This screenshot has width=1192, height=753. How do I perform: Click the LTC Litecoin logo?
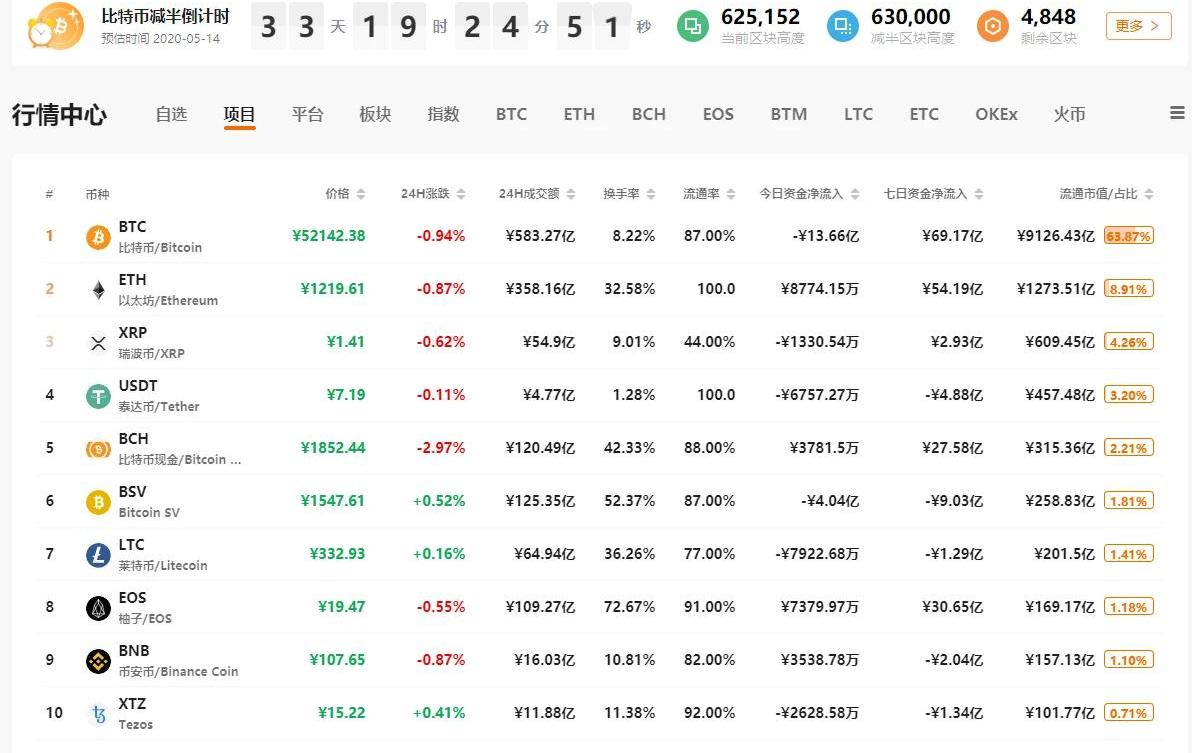[98, 555]
